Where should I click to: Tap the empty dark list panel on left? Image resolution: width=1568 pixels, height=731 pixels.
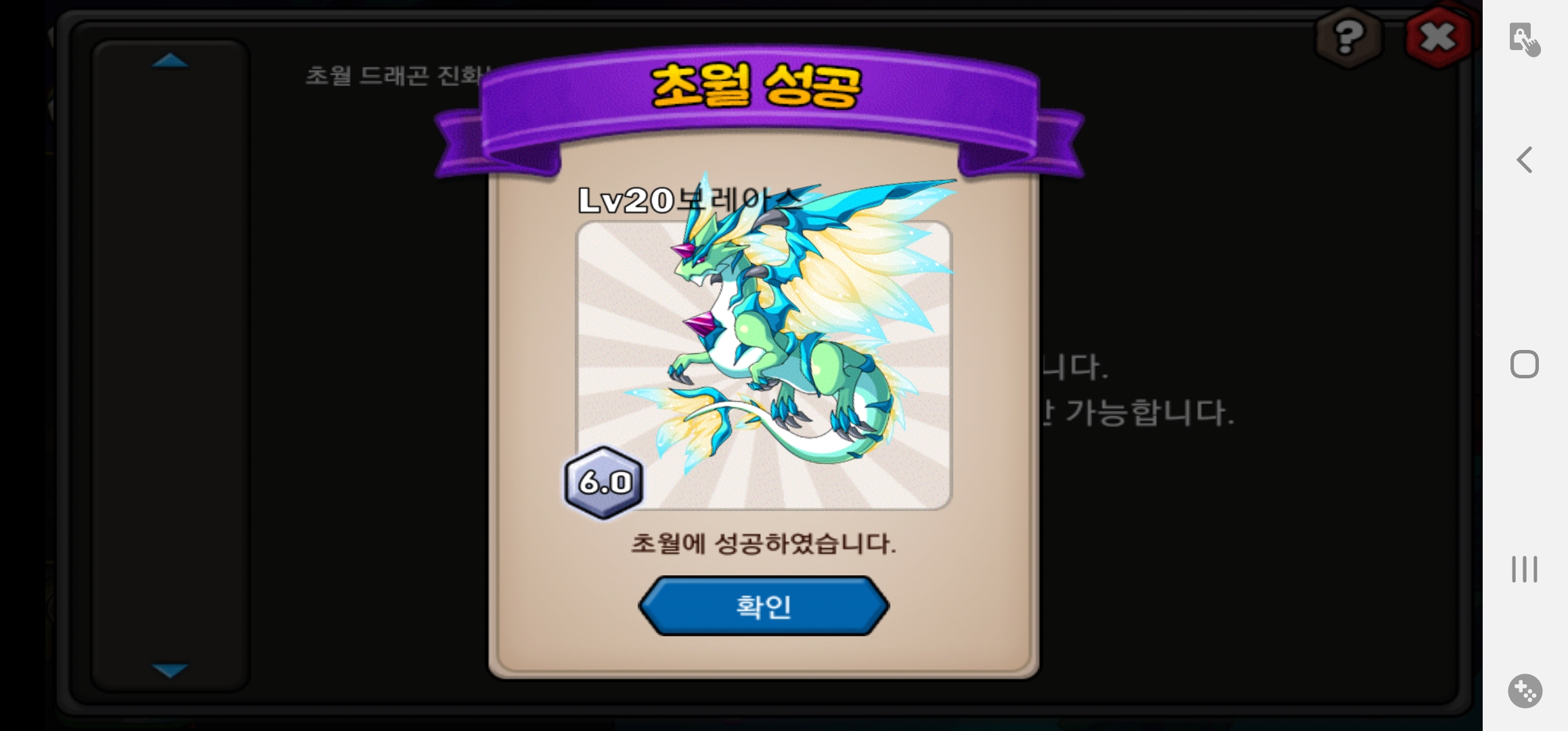pos(171,365)
